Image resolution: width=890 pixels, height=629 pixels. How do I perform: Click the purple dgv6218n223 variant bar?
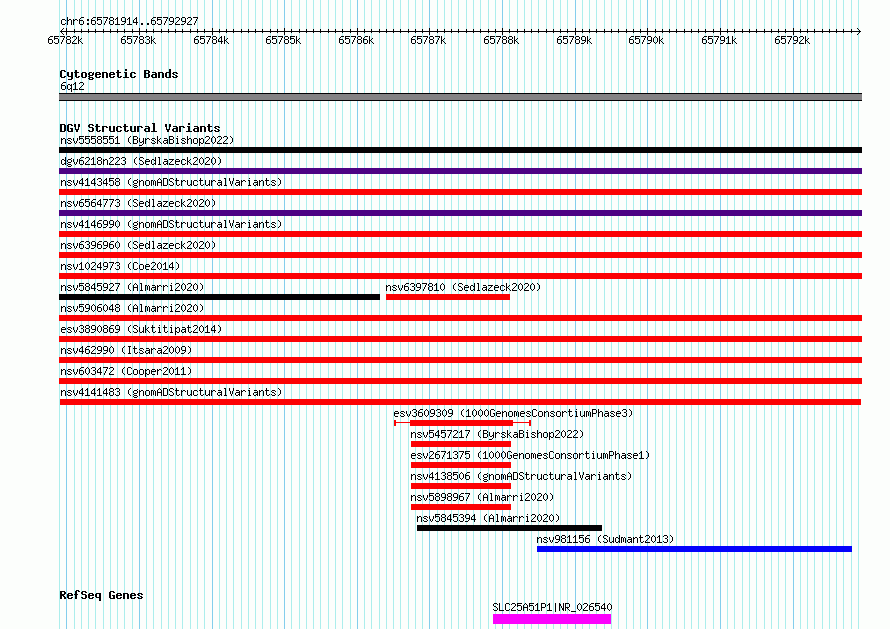[x=460, y=171]
